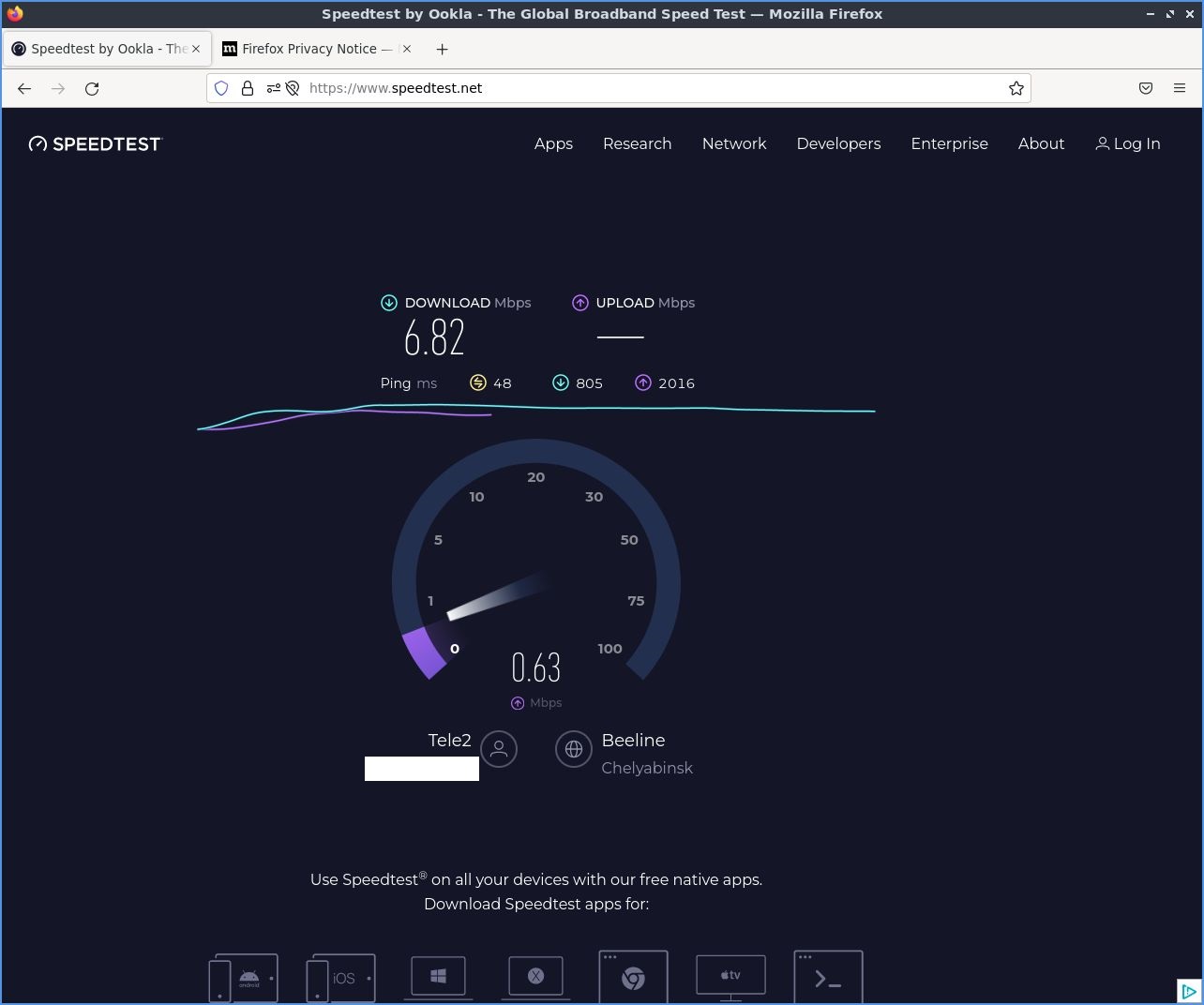Click the globe server icon beside Beeline
This screenshot has height=1005, width=1204.
(x=574, y=749)
